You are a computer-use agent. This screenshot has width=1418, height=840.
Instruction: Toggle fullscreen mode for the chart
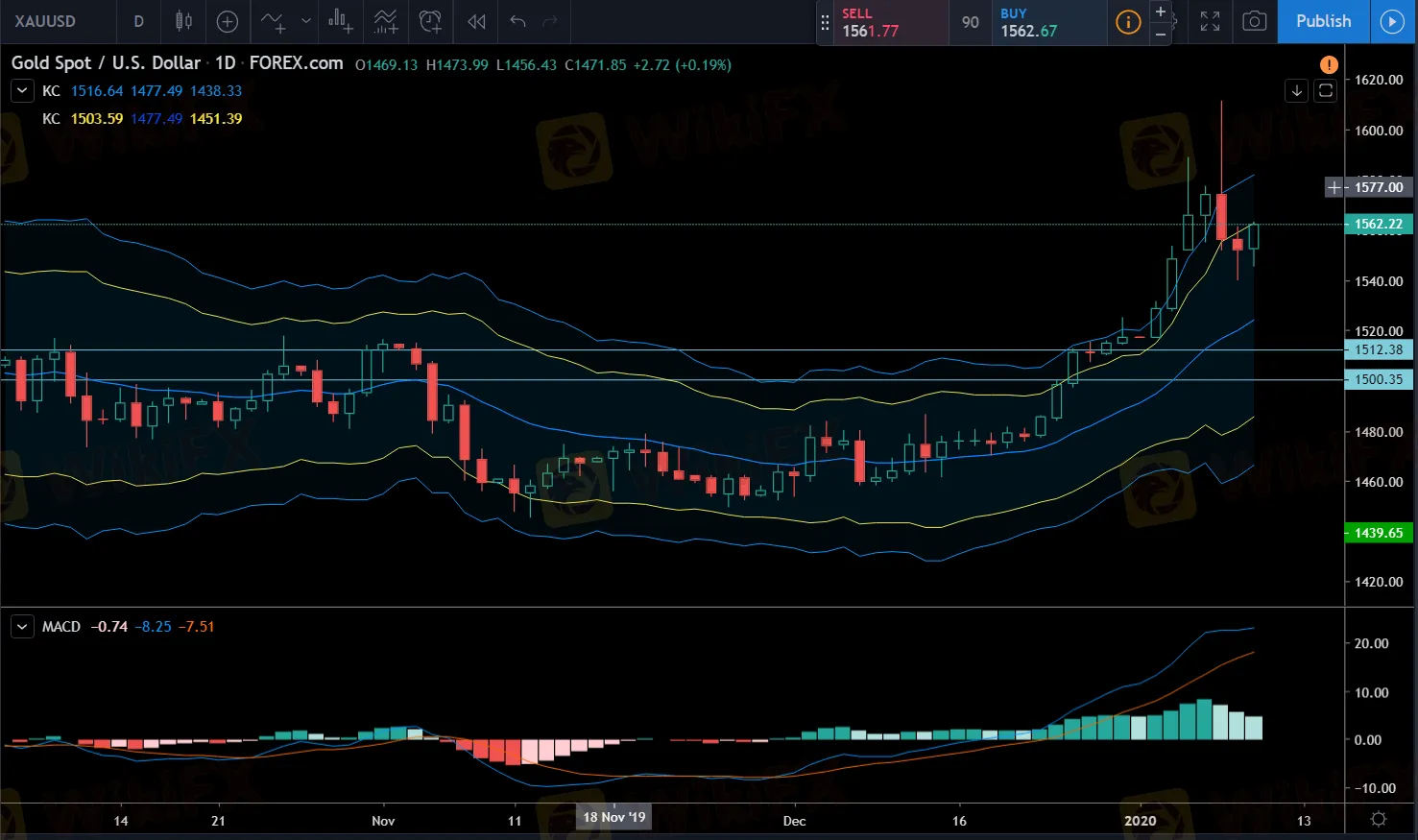(1210, 21)
